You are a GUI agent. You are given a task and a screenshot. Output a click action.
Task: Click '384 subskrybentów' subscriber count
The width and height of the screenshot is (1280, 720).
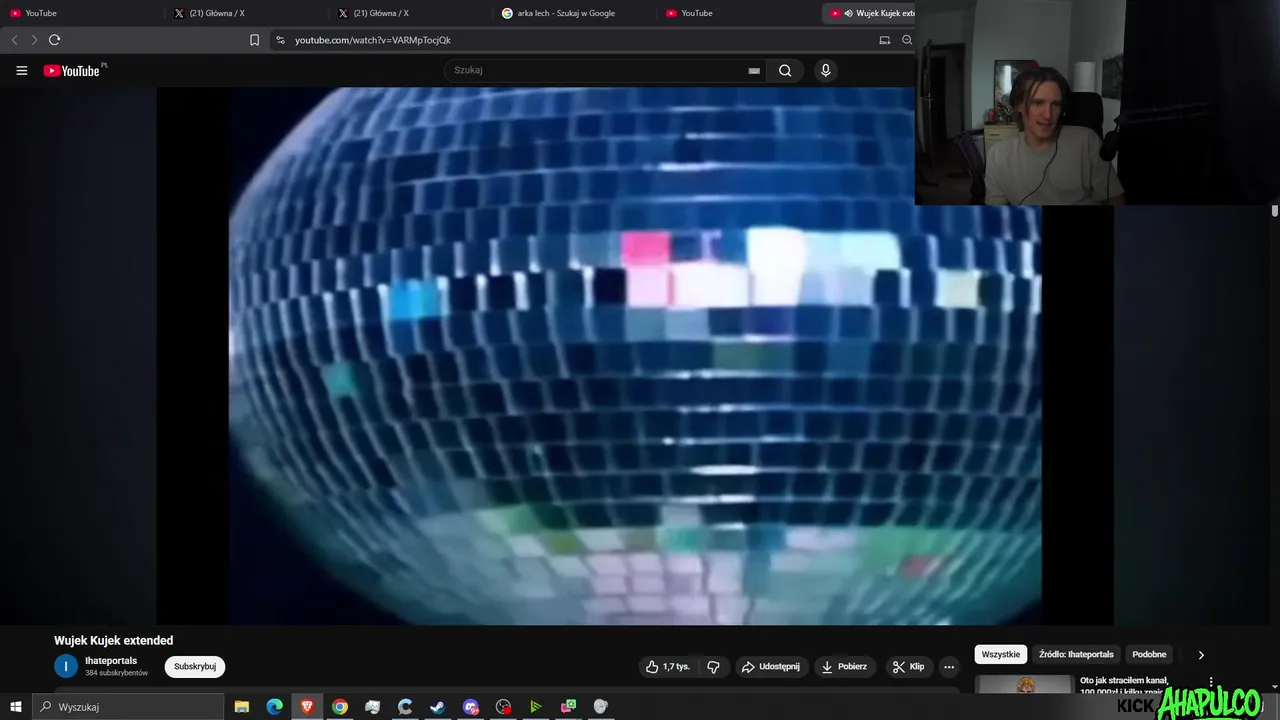pyautogui.click(x=116, y=674)
